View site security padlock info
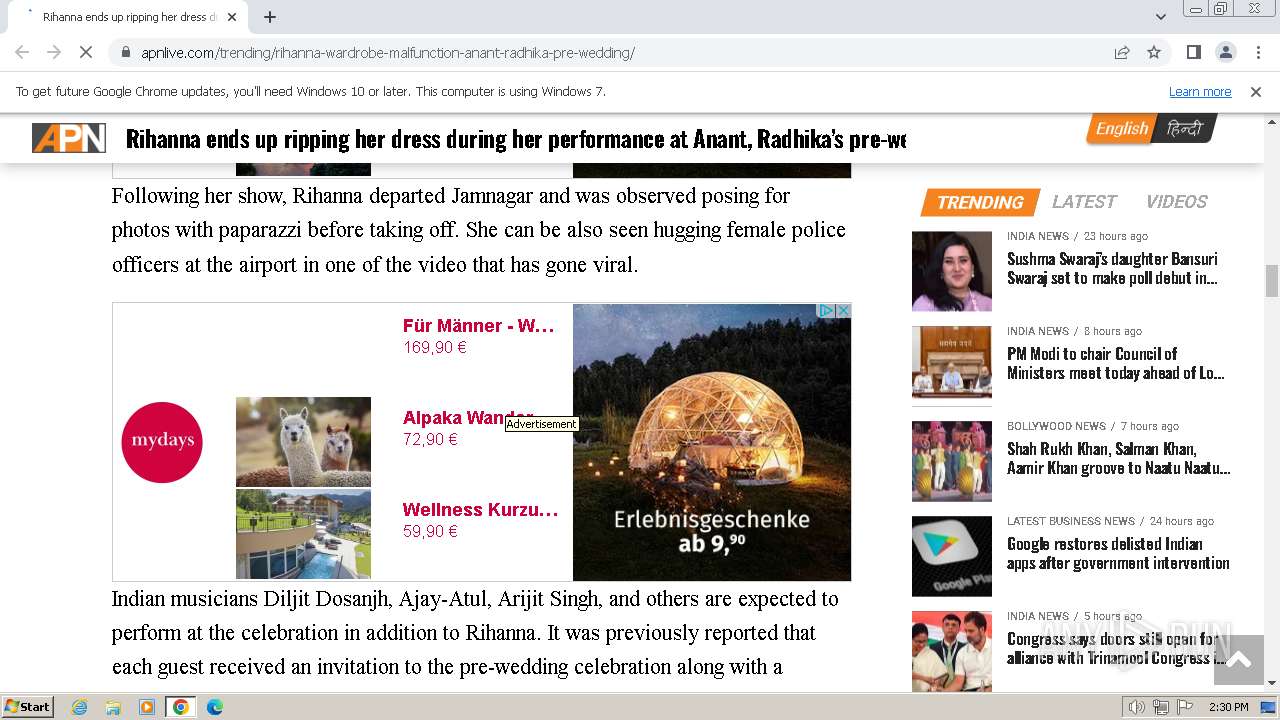1280x720 pixels. pos(126,52)
